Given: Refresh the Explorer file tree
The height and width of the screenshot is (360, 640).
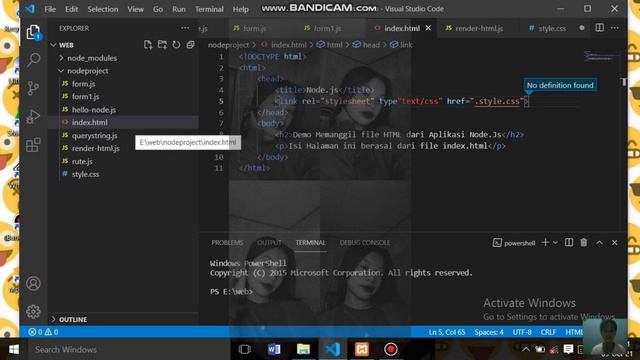Looking at the screenshot, I should pyautogui.click(x=176, y=45).
